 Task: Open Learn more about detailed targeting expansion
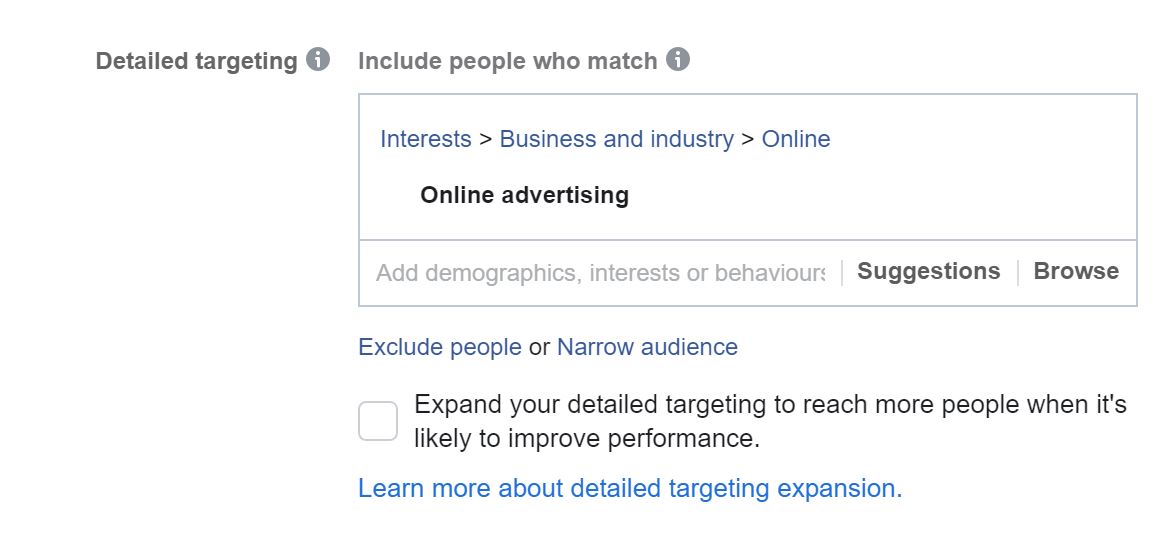point(630,488)
